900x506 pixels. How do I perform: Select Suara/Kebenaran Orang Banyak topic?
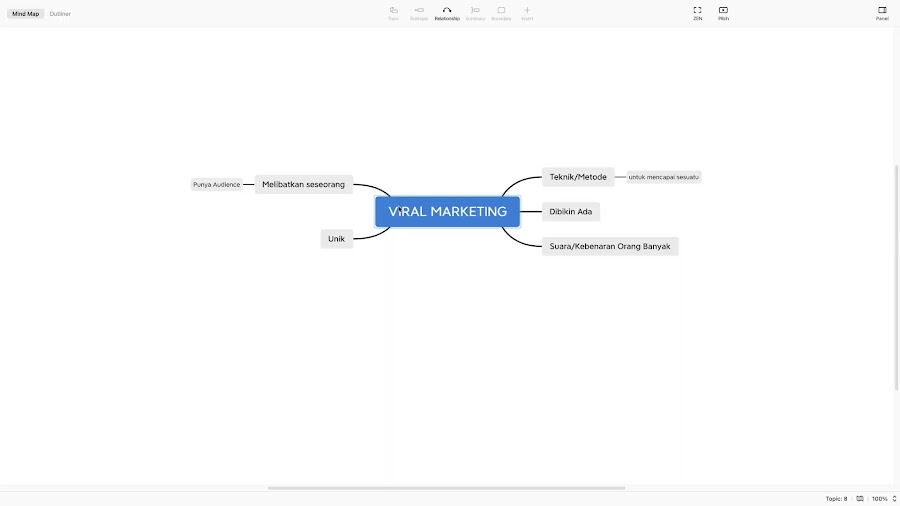(610, 246)
